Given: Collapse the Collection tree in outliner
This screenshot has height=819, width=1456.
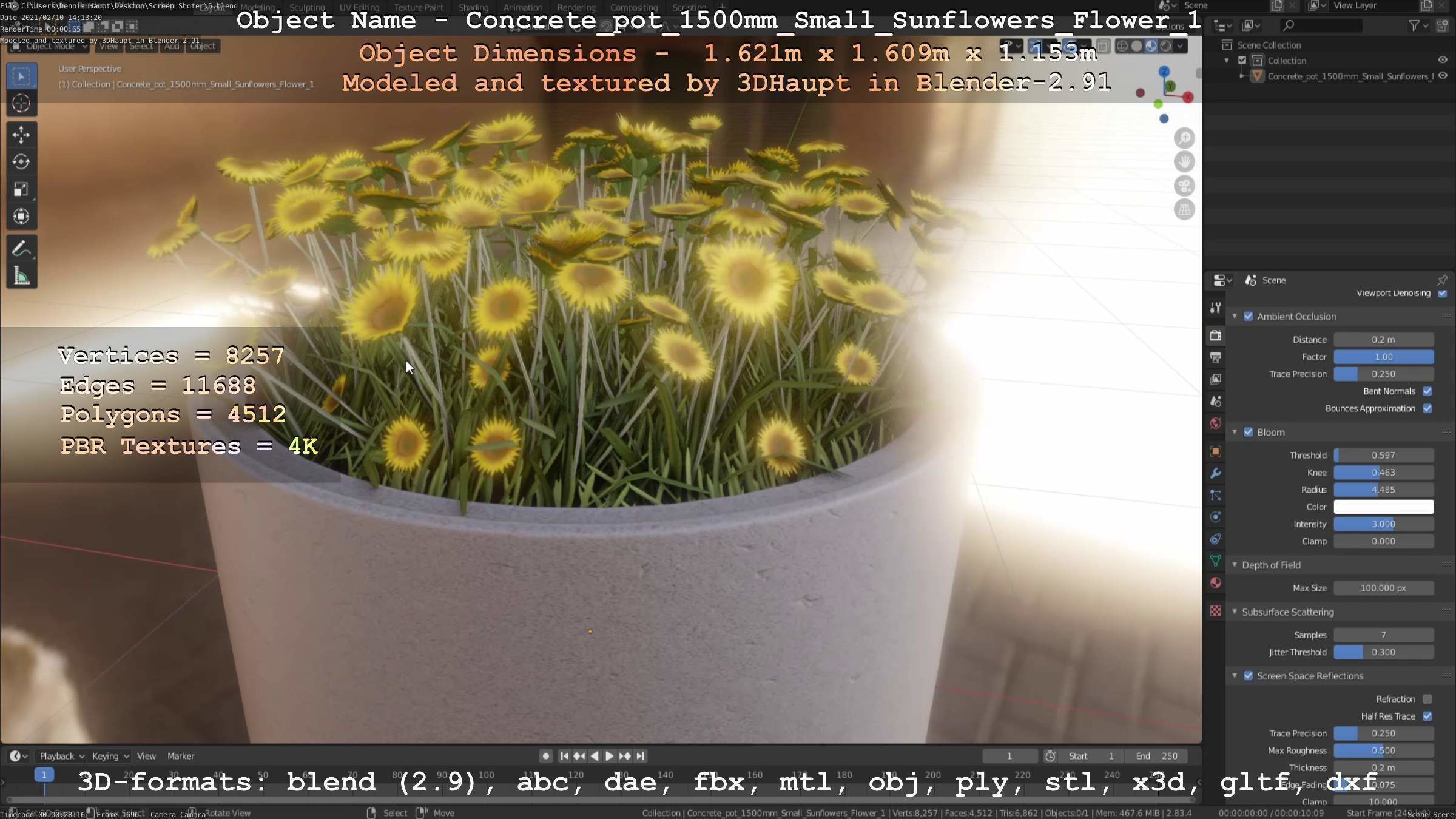Looking at the screenshot, I should 1227,61.
